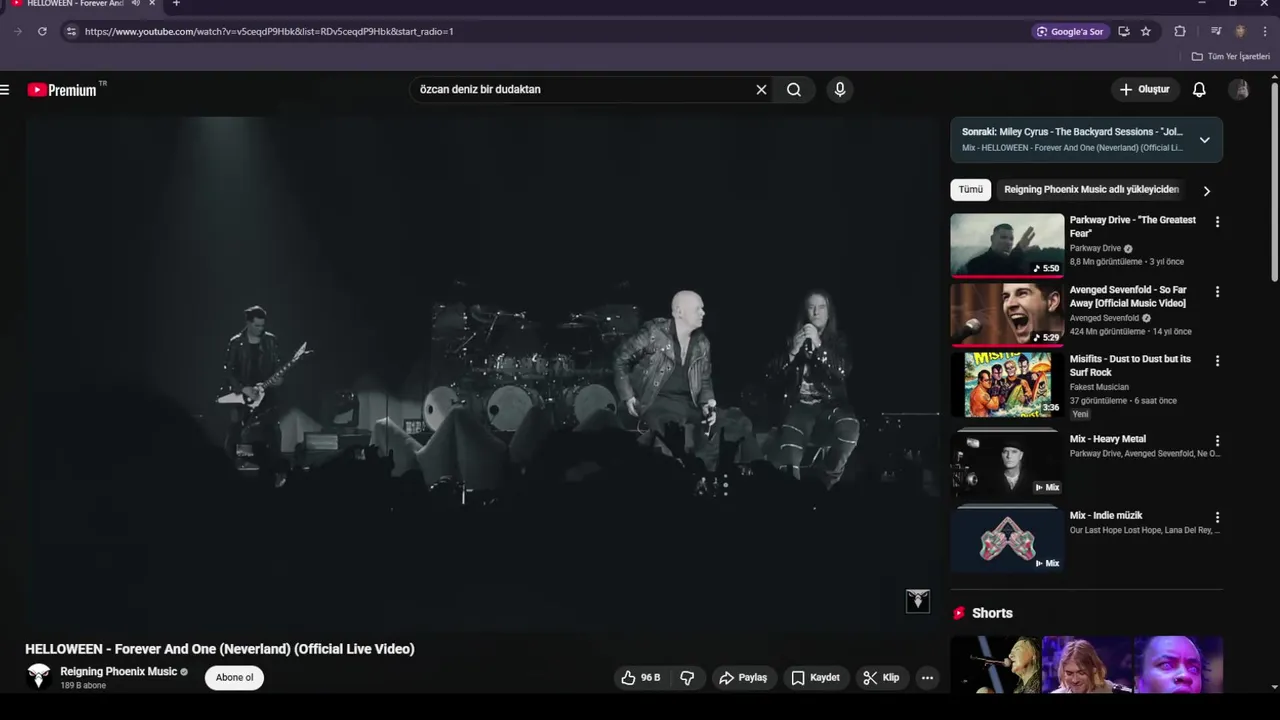1280x720 pixels.
Task: Click the Klip button
Action: (881, 677)
